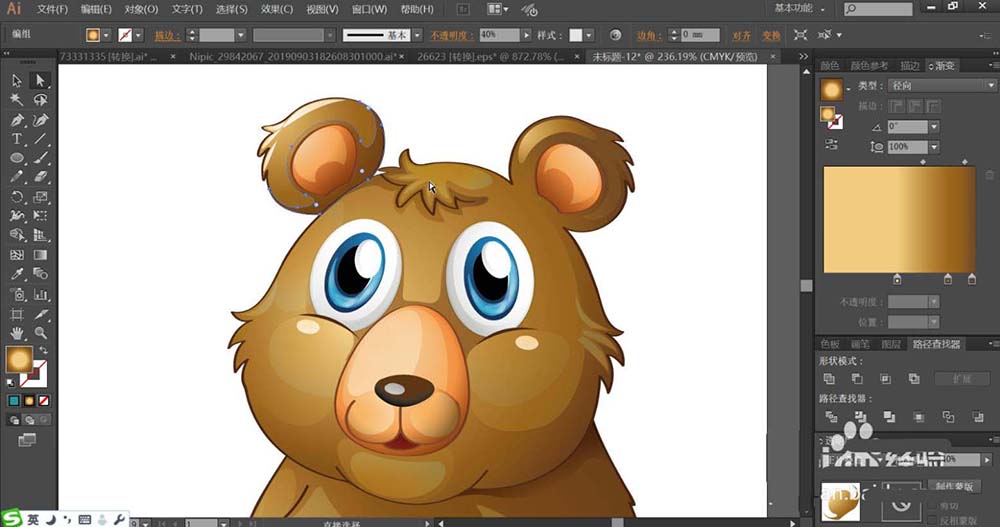The height and width of the screenshot is (527, 1000).
Task: Toggle the 剪切 clip checkbox
Action: pos(934,505)
